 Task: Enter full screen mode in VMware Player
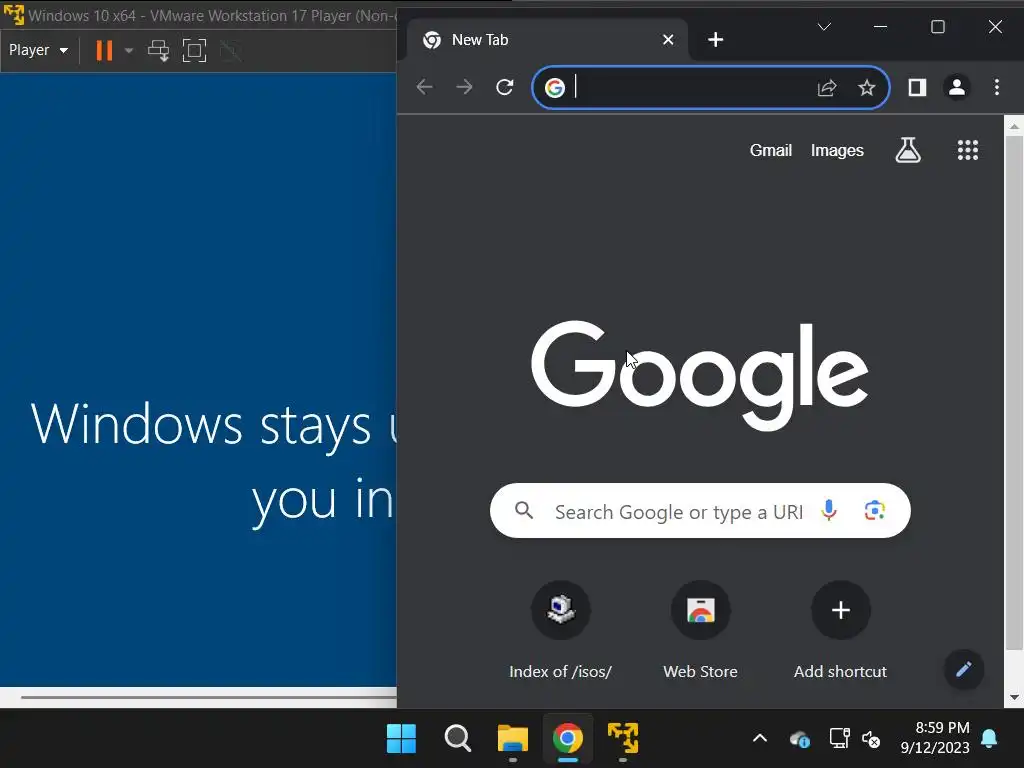tap(194, 50)
